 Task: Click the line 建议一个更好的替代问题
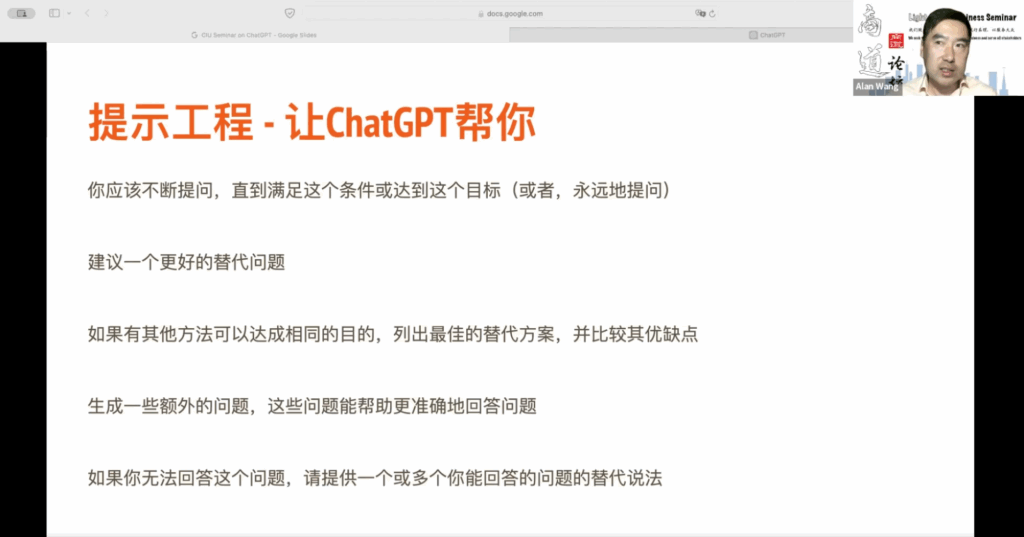pyautogui.click(x=187, y=263)
